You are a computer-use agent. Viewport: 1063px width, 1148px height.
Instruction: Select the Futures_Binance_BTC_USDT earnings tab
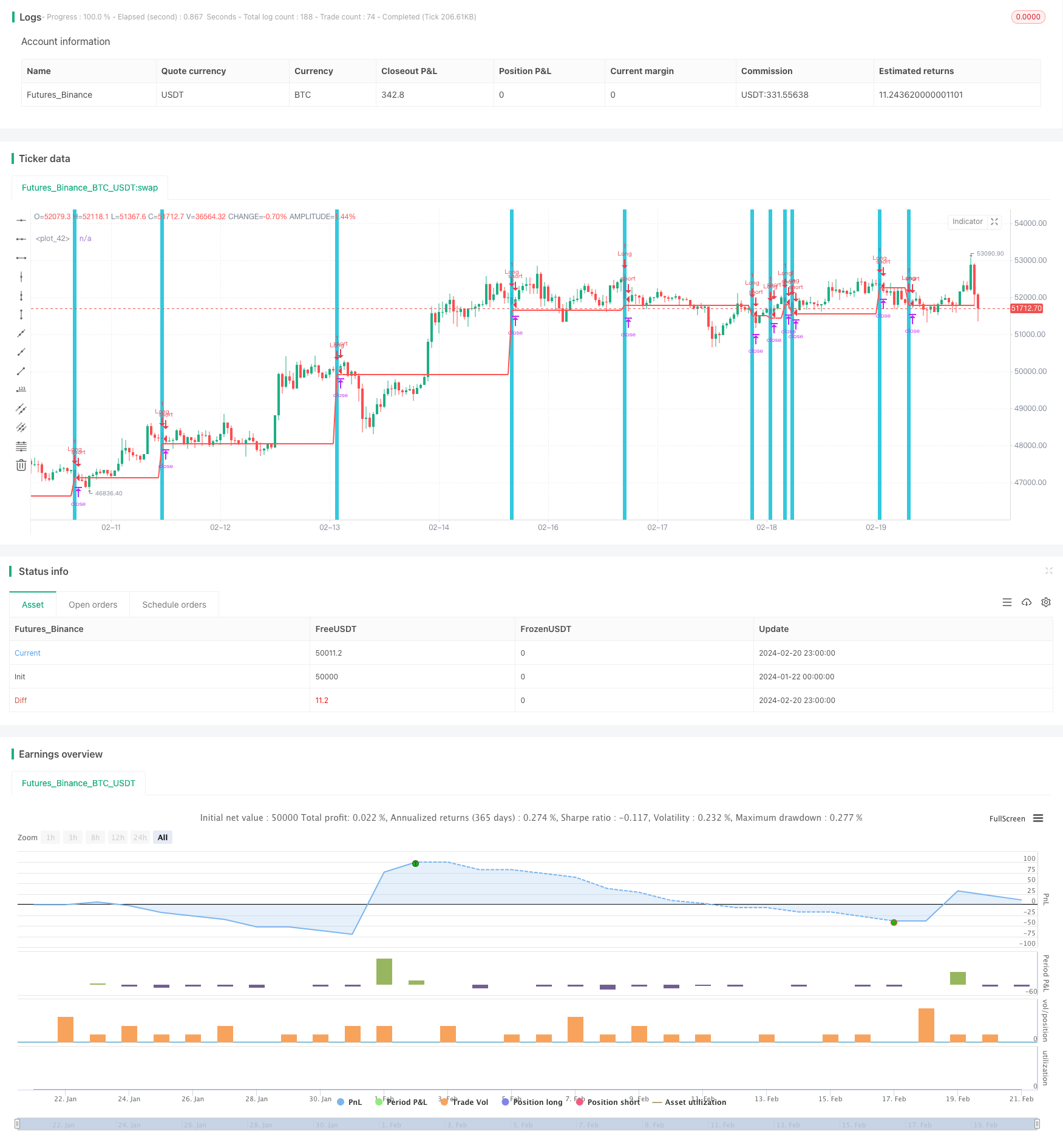click(x=78, y=783)
